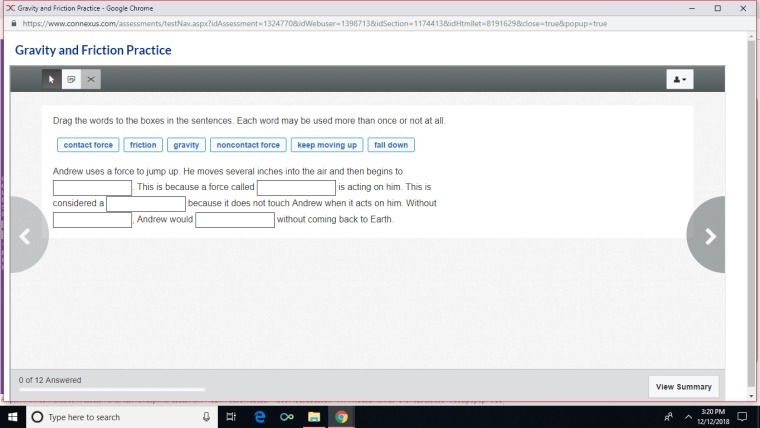Open the People icon in system tray
The height and width of the screenshot is (428, 760).
point(668,417)
